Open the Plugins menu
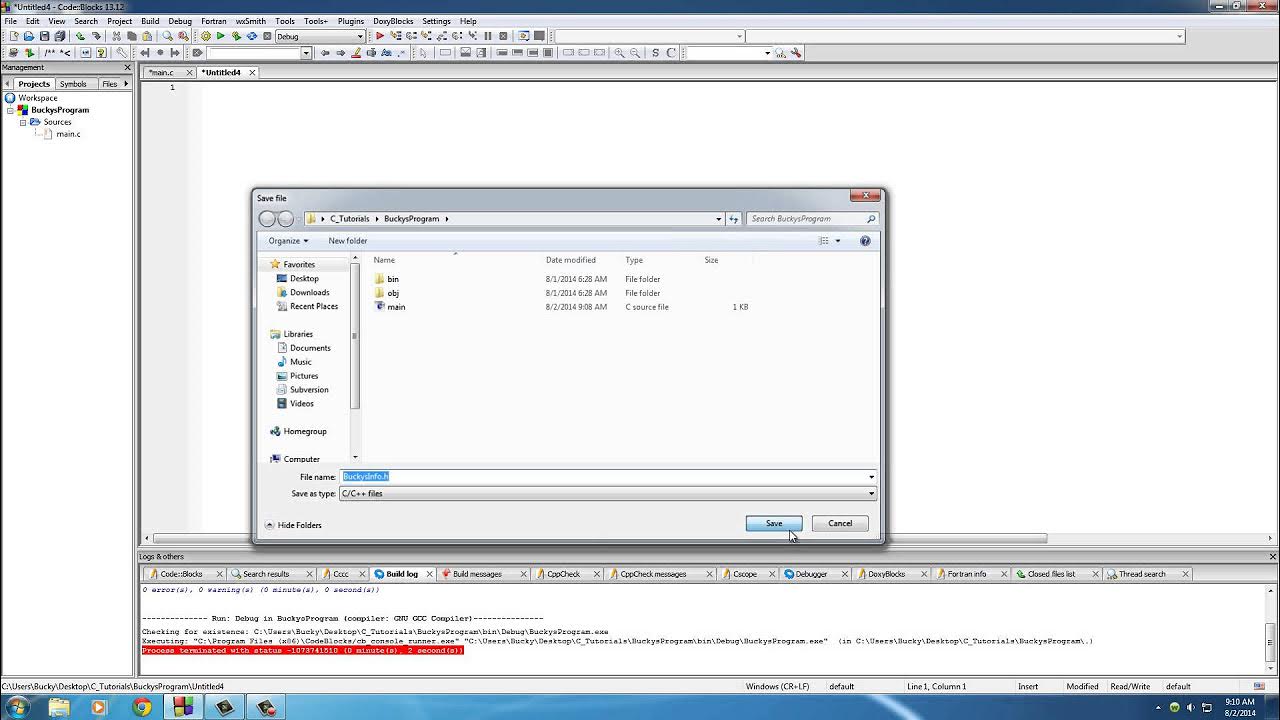Screen dimensions: 1280x720 coord(350,21)
